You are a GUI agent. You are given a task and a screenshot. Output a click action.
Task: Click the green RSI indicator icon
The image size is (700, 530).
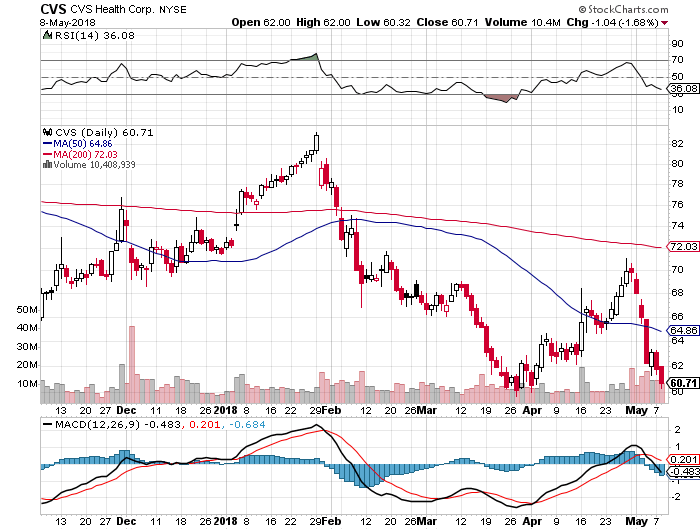tap(47, 35)
